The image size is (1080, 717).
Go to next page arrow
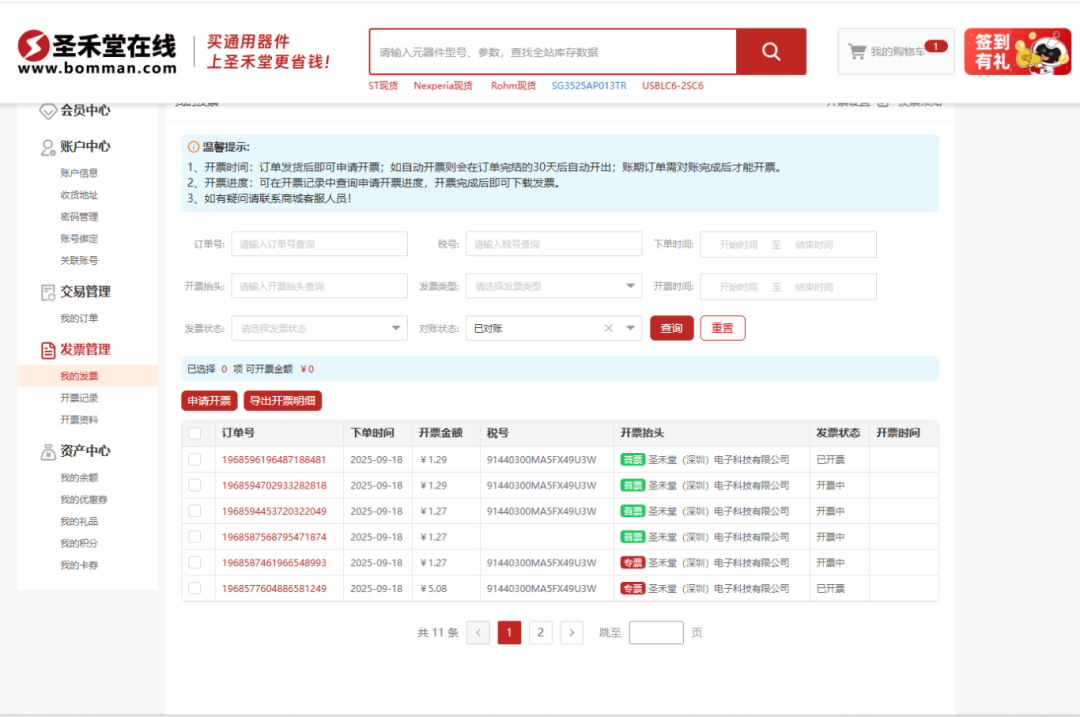click(x=572, y=632)
